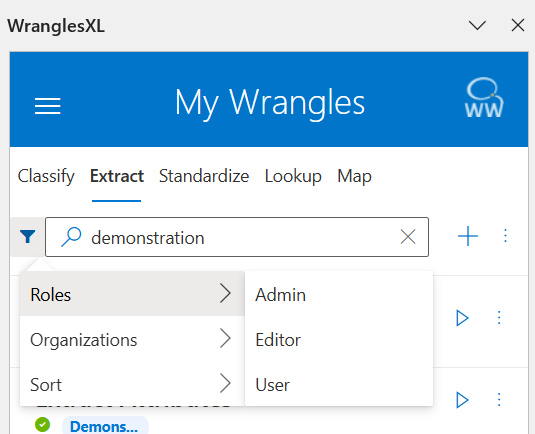
Task: Open the WranglesXL pane dropdown arrow
Action: [477, 25]
